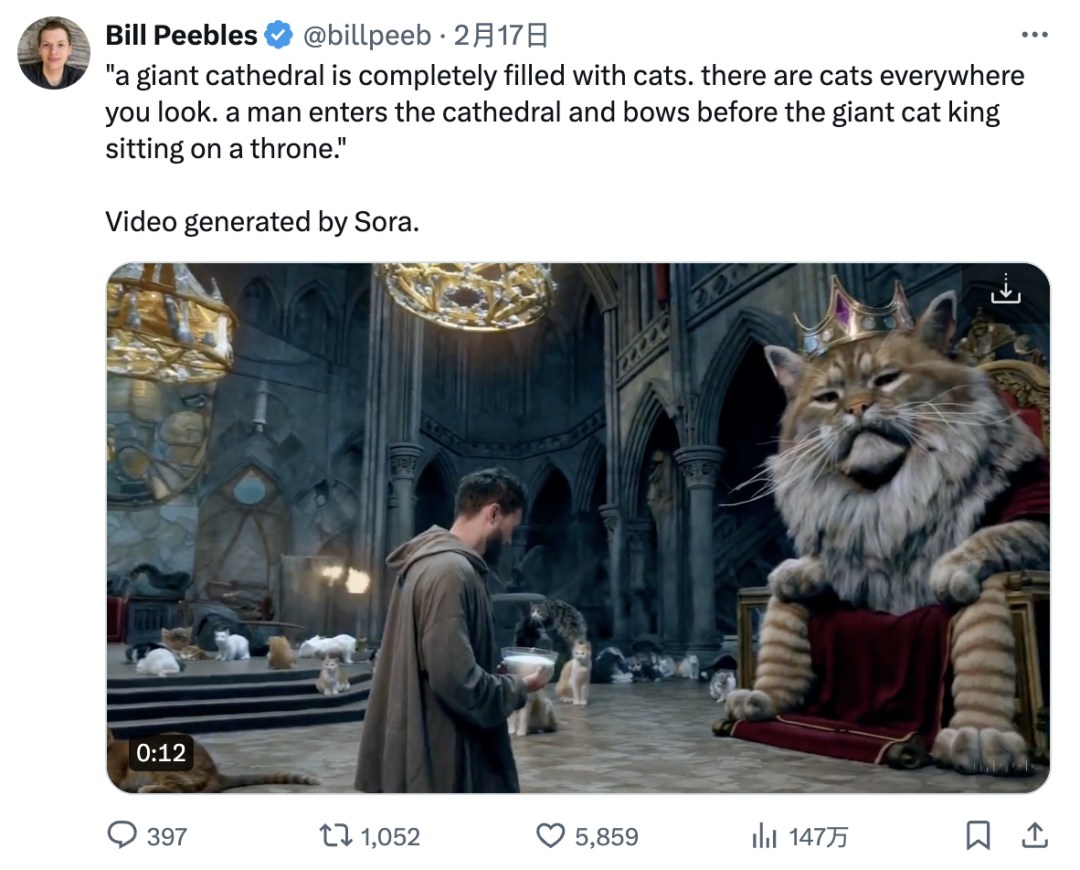
Task: Download the video using the download icon
Action: 1005,291
